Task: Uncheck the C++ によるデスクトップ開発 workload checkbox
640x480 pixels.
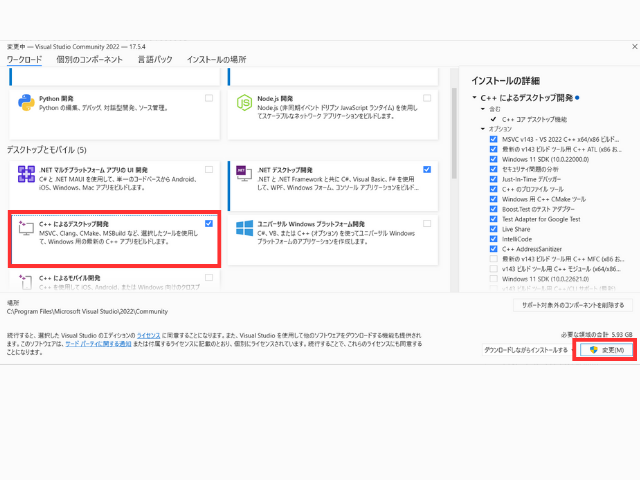Action: click(209, 223)
